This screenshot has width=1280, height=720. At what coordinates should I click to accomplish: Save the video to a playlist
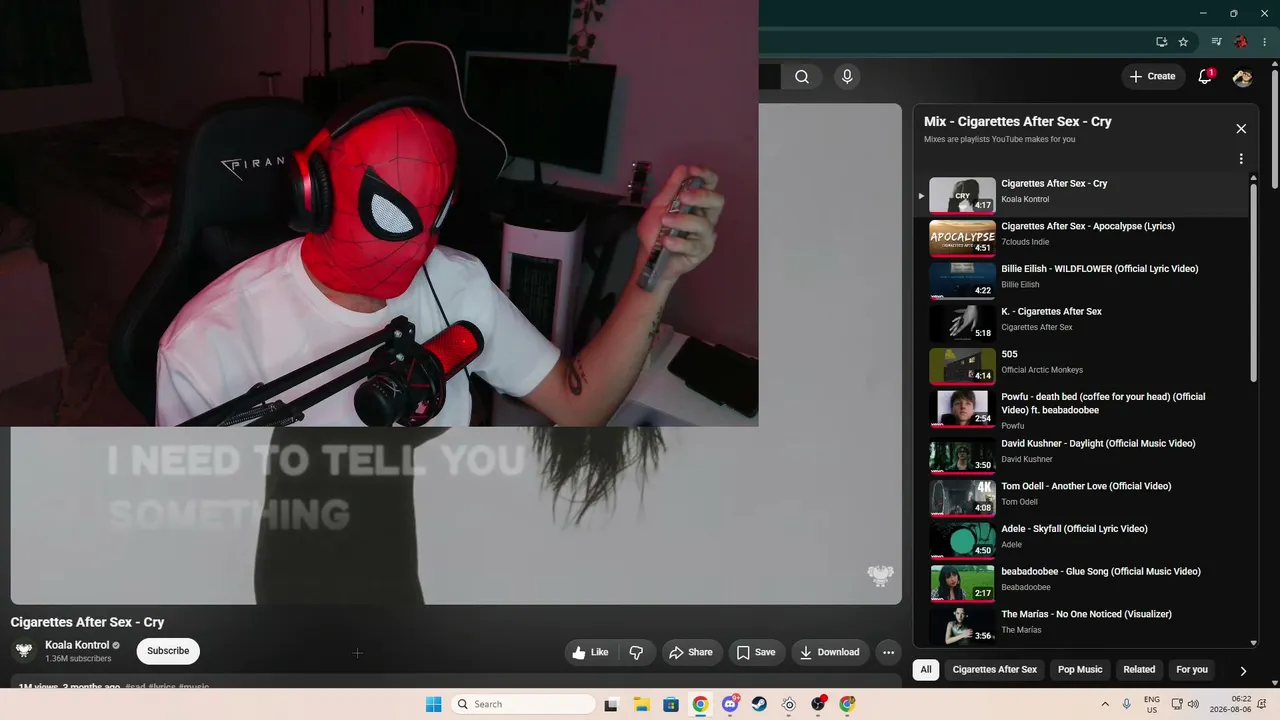[x=756, y=652]
